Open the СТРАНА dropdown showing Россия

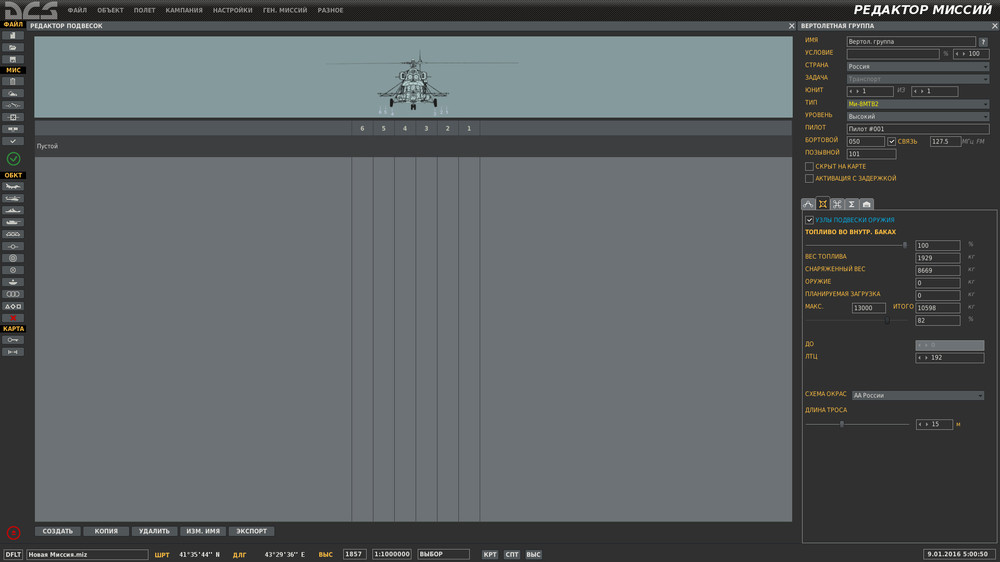click(x=918, y=66)
